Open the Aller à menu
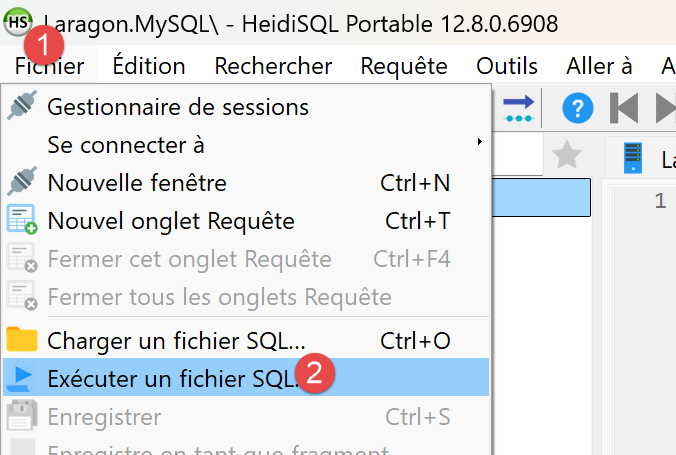This screenshot has width=676, height=455. point(599,66)
